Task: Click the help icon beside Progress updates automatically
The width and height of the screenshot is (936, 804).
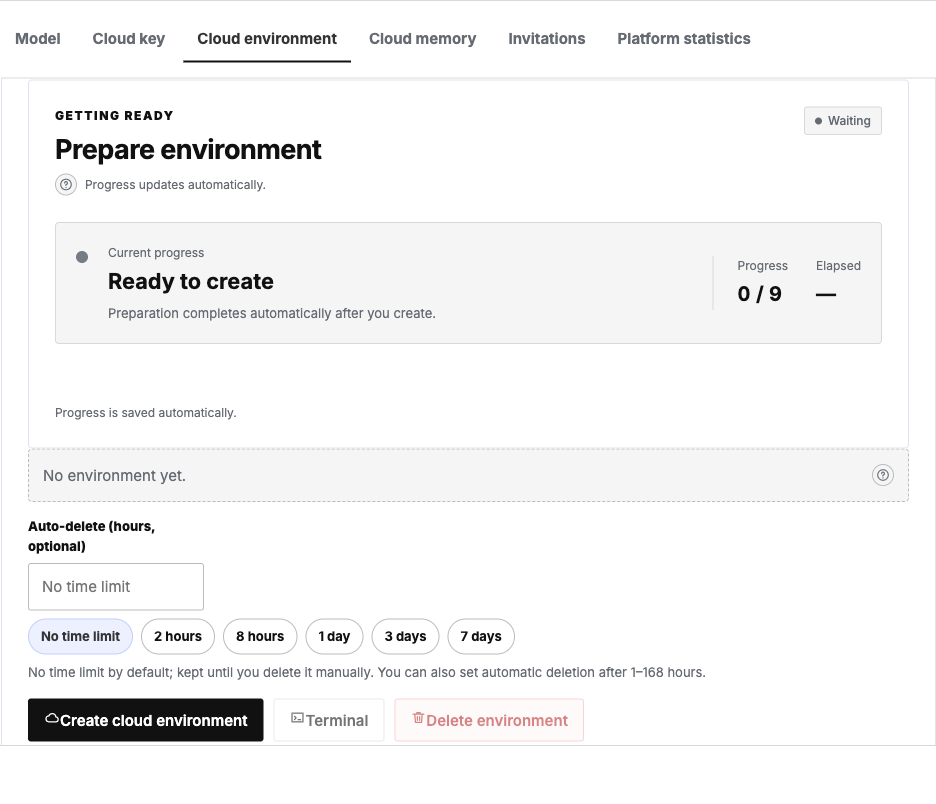Action: coord(66,184)
